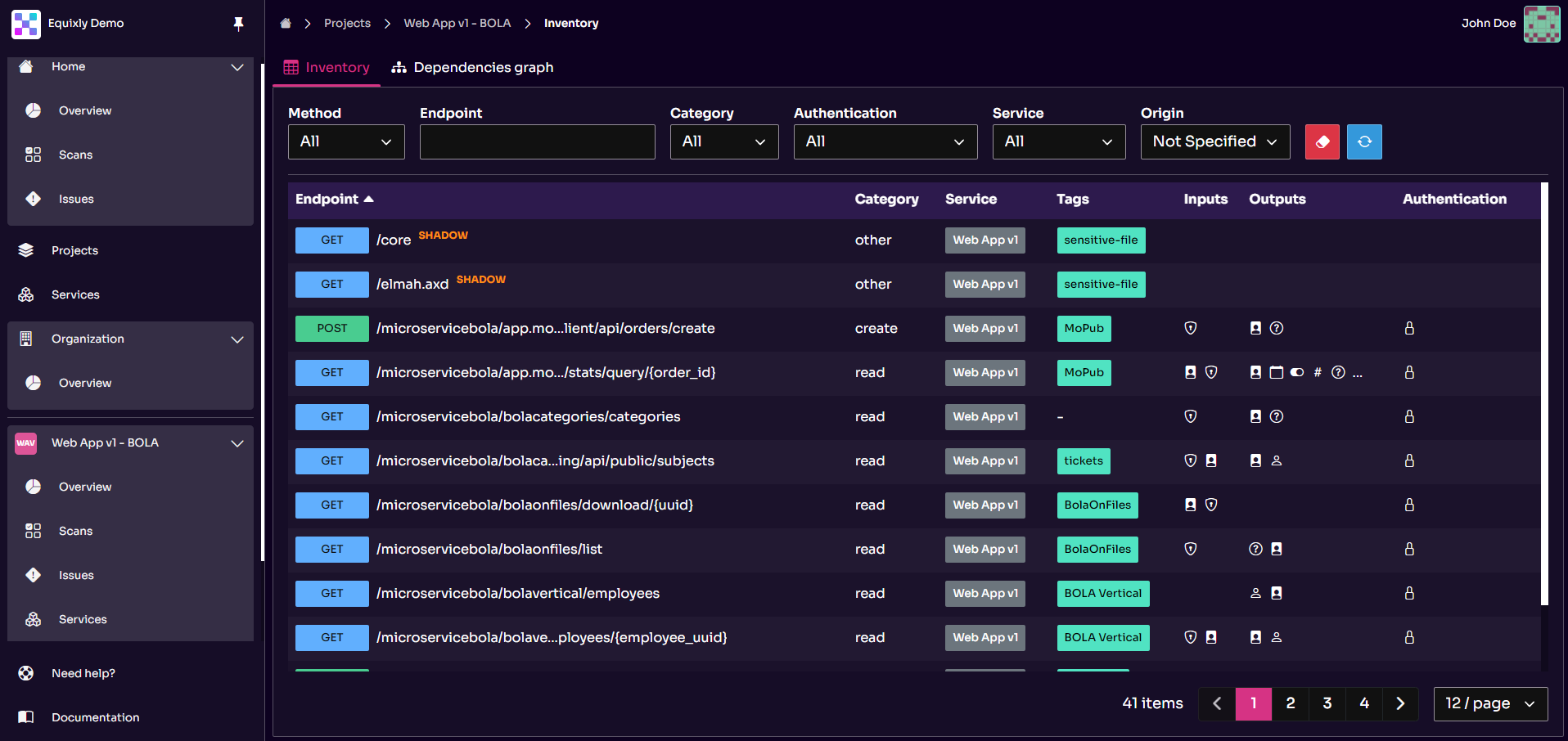Click the sensitive-file tag on /core
The image size is (1568, 741).
click(x=1100, y=240)
